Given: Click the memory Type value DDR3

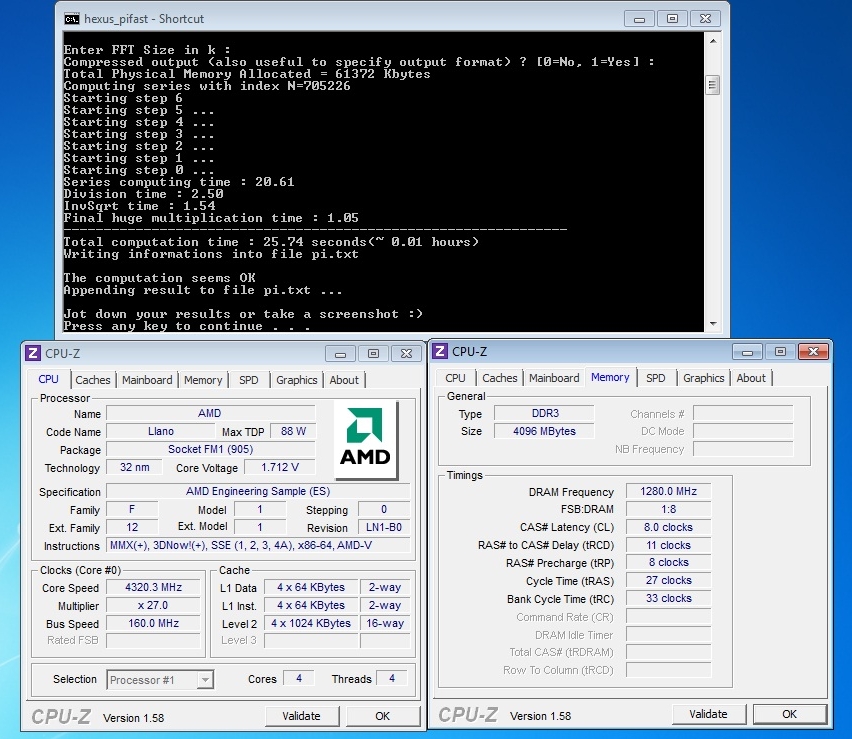Looking at the screenshot, I should click(x=544, y=413).
